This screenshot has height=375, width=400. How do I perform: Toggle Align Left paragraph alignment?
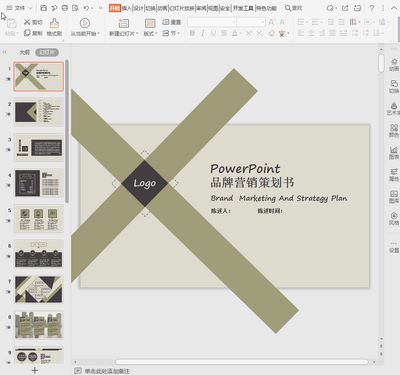[x=301, y=33]
